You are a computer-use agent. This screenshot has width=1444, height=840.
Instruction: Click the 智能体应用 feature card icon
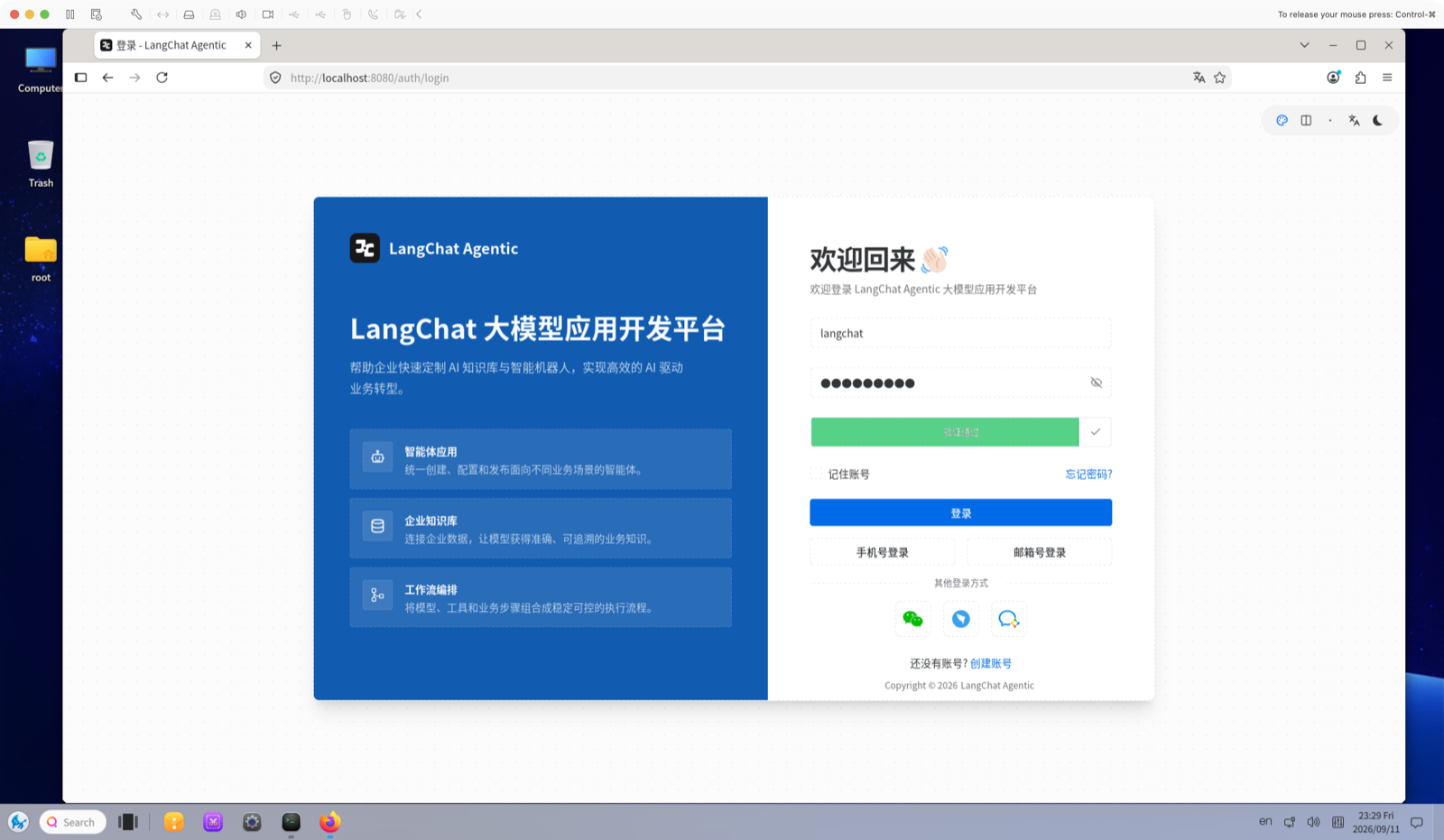click(377, 457)
